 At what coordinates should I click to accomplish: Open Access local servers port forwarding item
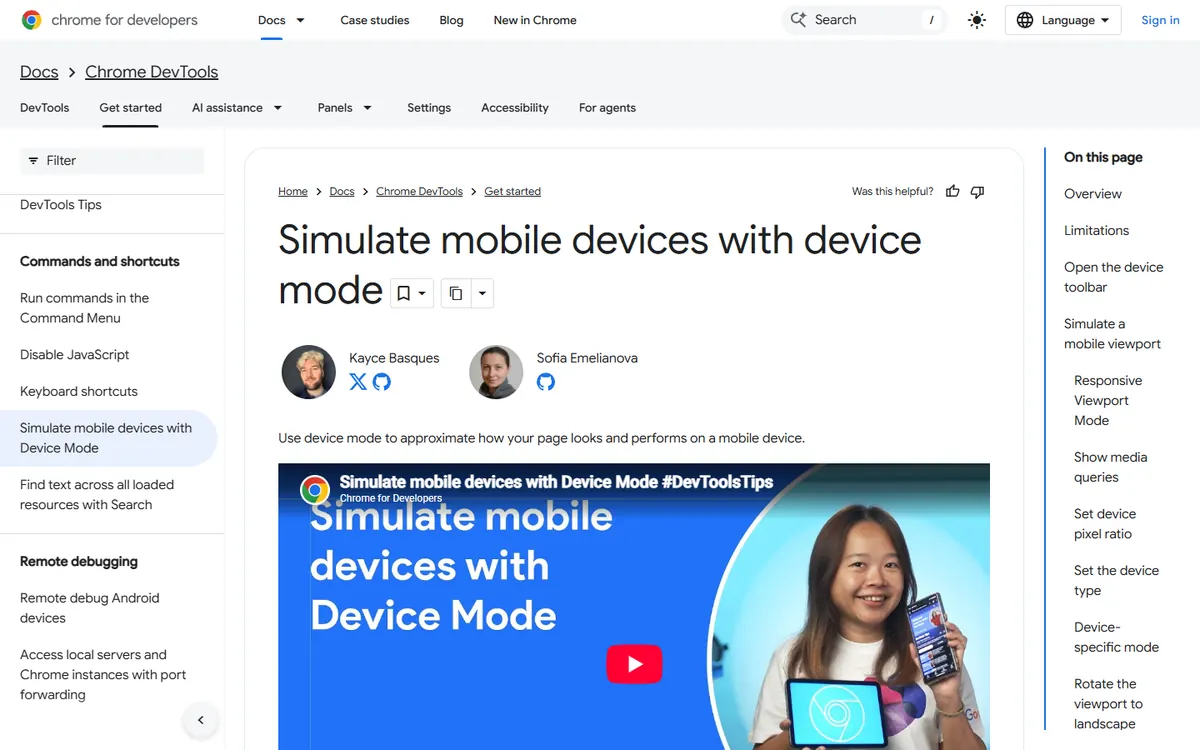pyautogui.click(x=103, y=675)
